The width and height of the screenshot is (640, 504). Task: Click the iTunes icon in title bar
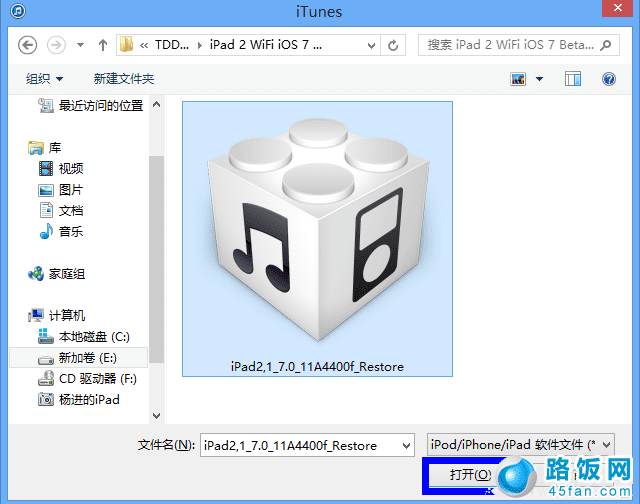18,11
